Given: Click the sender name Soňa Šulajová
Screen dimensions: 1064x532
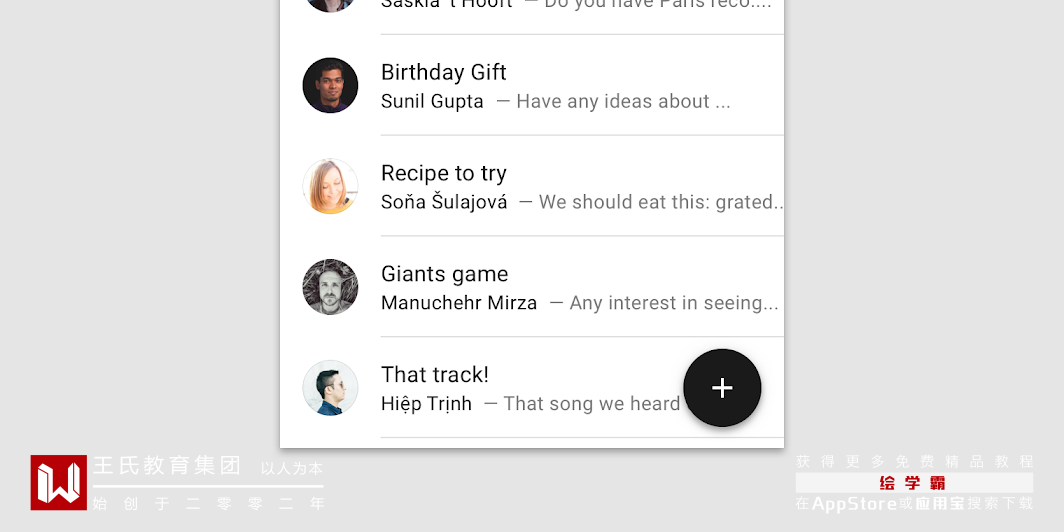Looking at the screenshot, I should pos(444,203).
